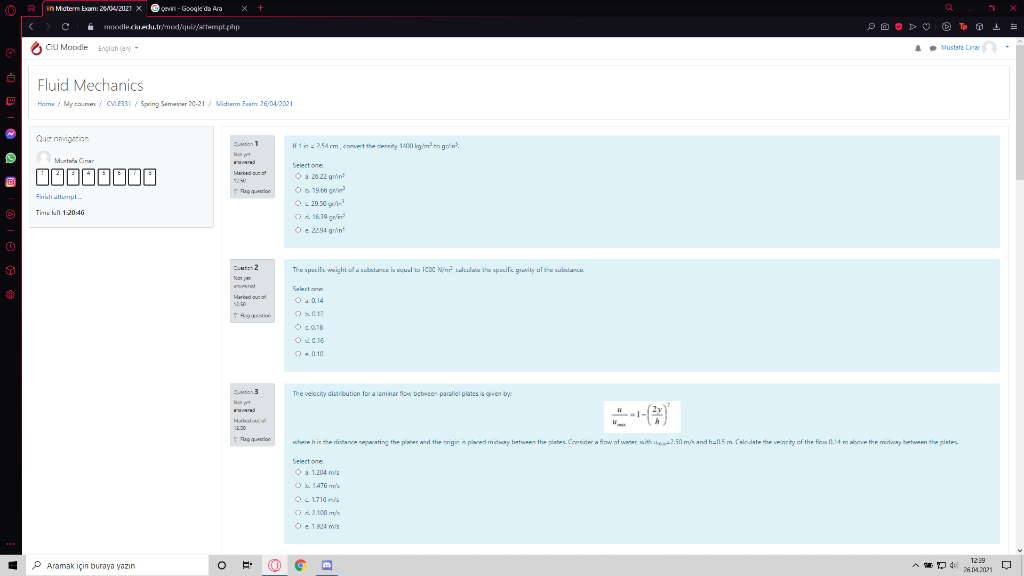Screen dimensions: 1024x576
Task: Open Opera easy setup menu icon
Action: pos(1014,27)
